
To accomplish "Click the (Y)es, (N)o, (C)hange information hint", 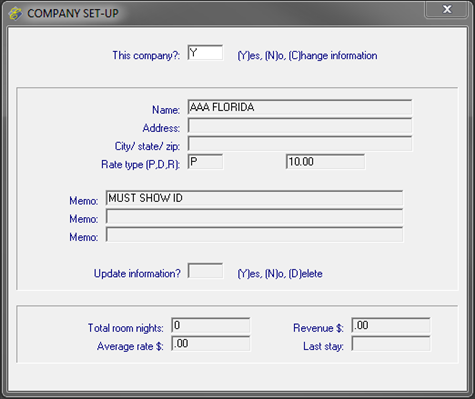I will (307, 56).
